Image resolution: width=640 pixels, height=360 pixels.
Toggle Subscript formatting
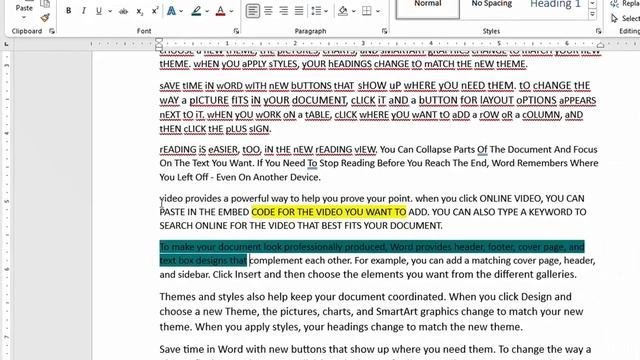[140, 11]
